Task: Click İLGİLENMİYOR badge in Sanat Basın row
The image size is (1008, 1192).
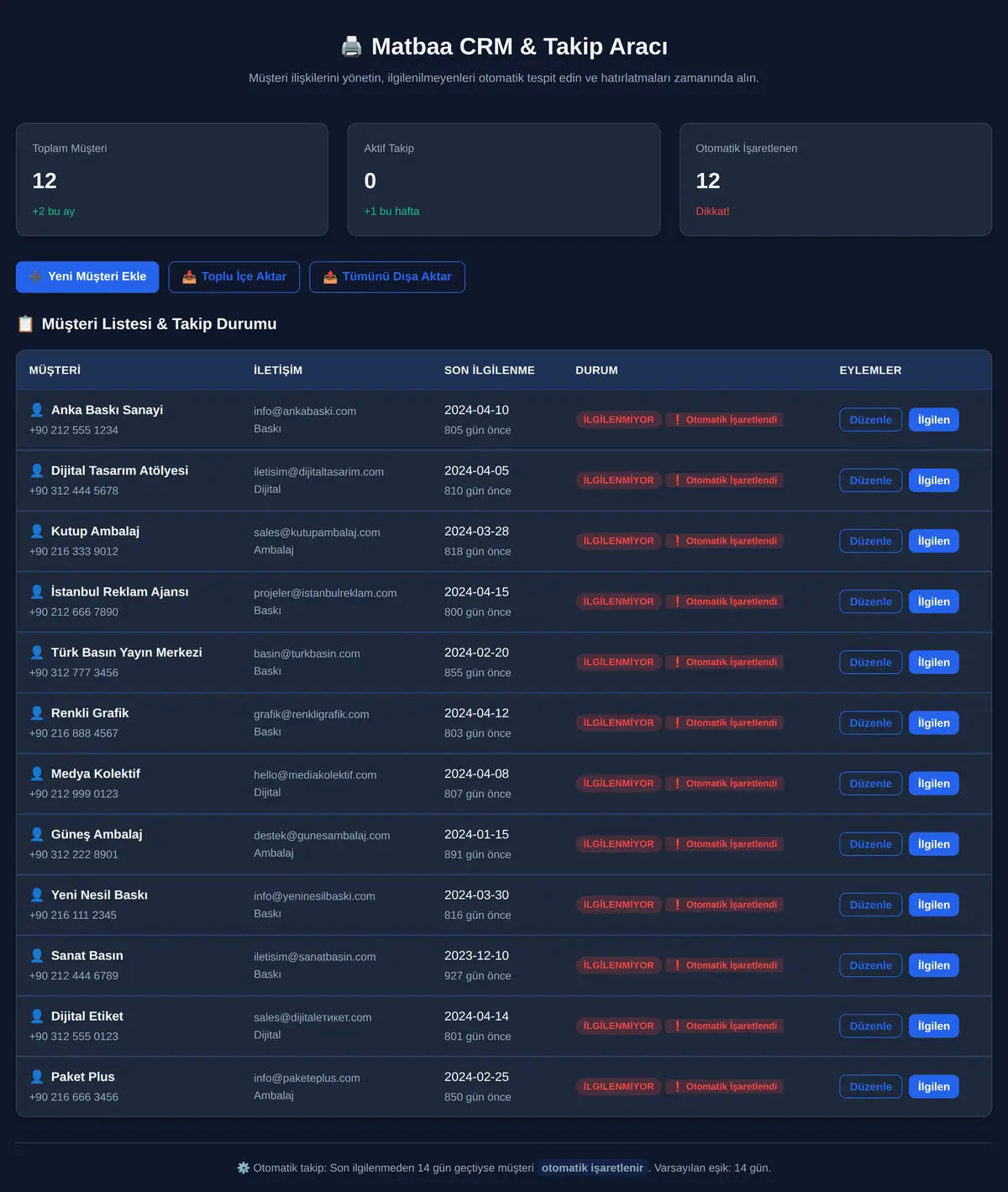Action: 619,965
